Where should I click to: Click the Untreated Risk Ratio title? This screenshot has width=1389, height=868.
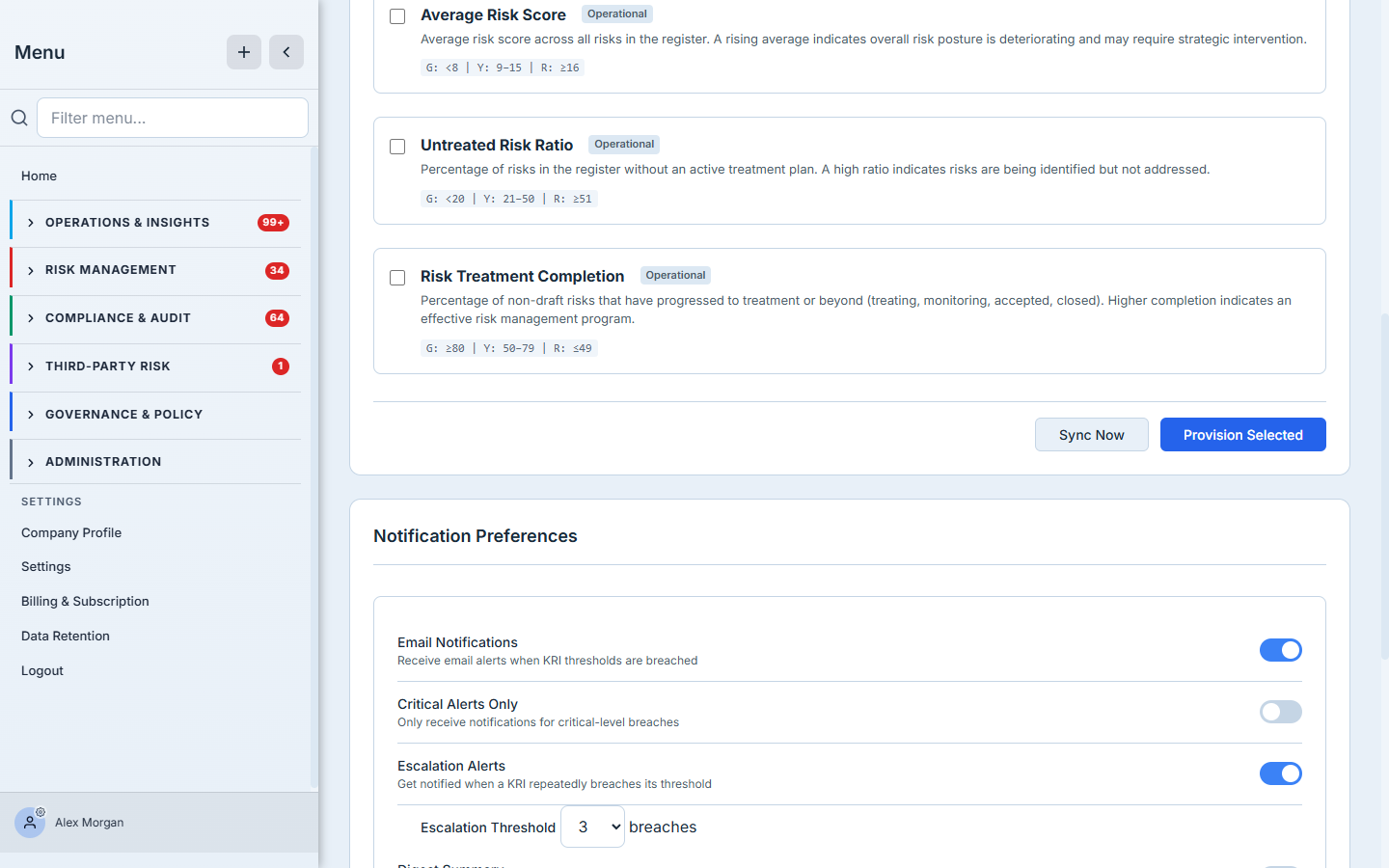(x=497, y=146)
